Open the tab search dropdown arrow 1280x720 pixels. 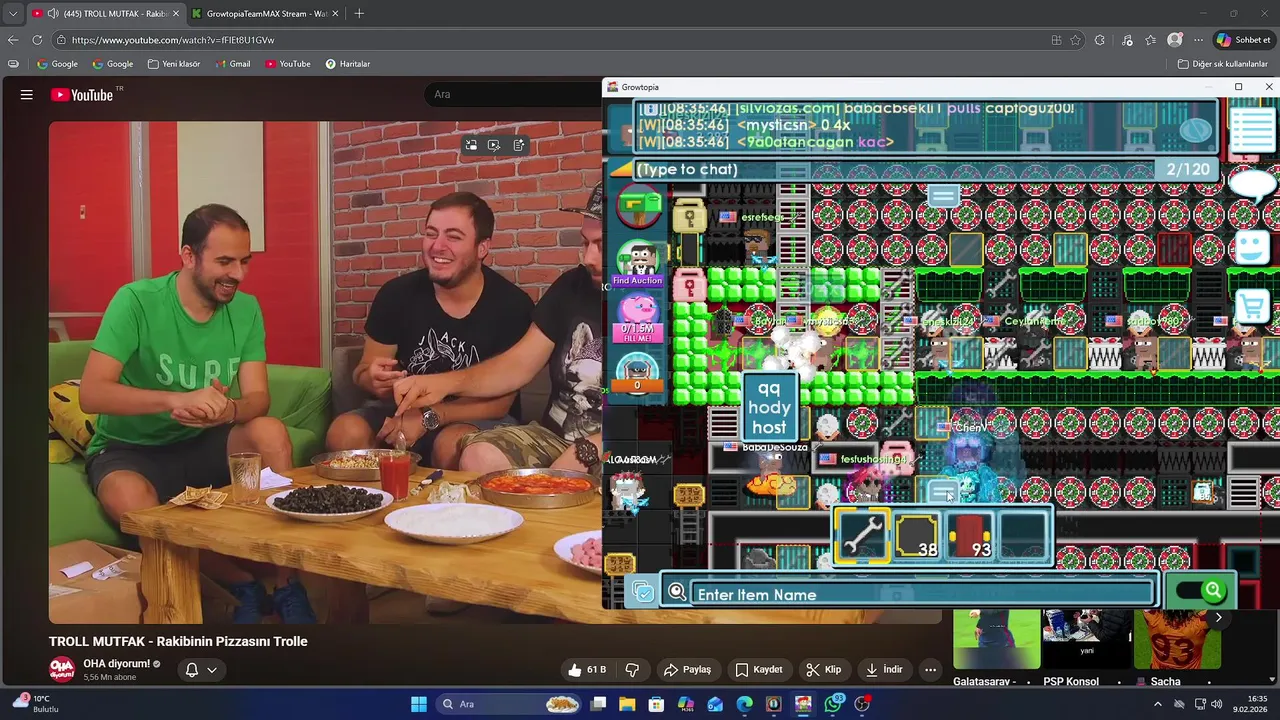tap(12, 14)
